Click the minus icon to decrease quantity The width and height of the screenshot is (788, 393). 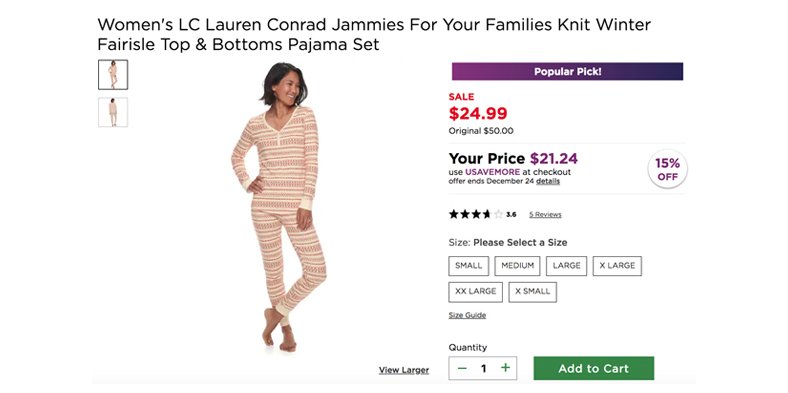click(462, 368)
